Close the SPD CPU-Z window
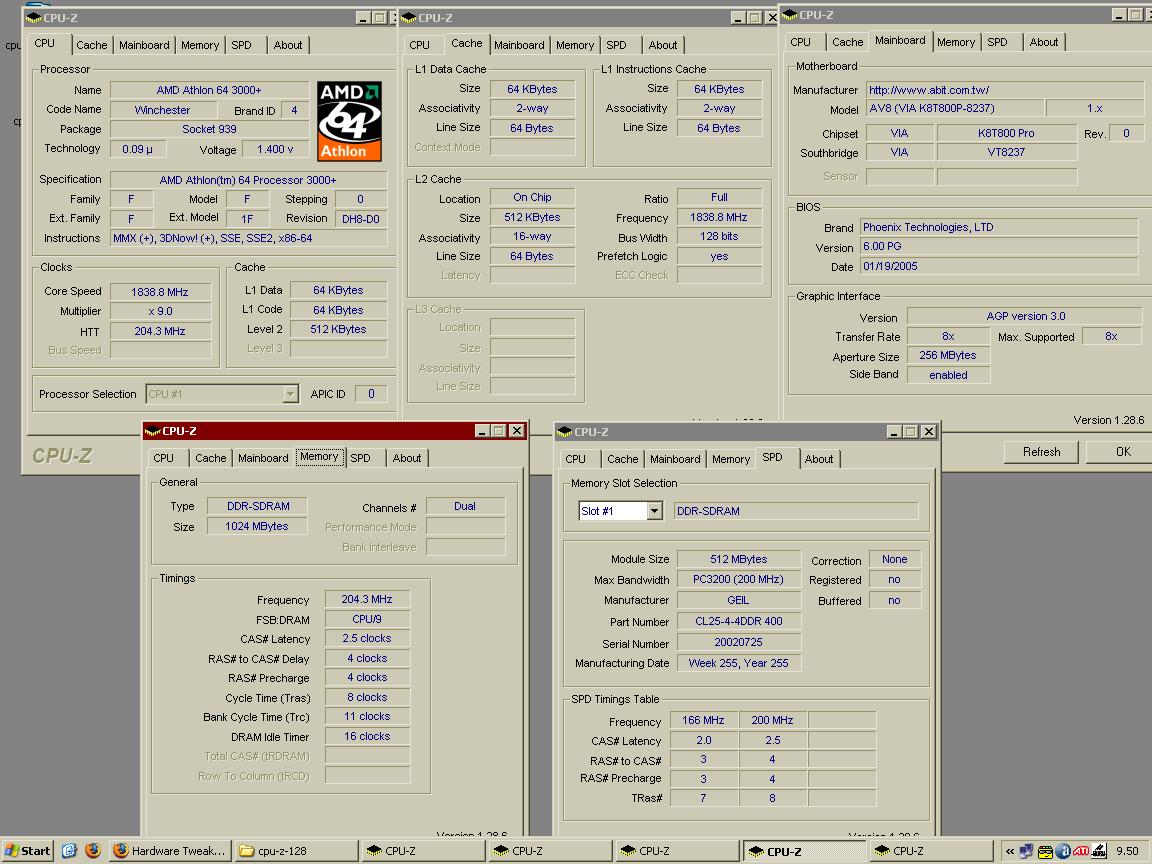Viewport: 1152px width, 864px height. tap(929, 432)
